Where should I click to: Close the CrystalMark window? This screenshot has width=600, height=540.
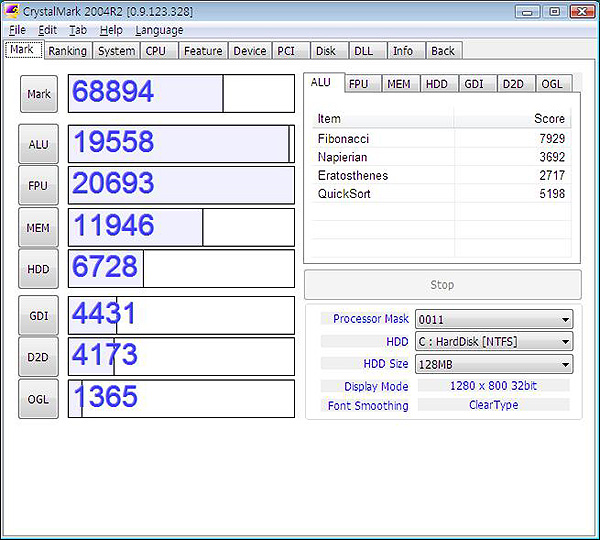click(x=582, y=12)
